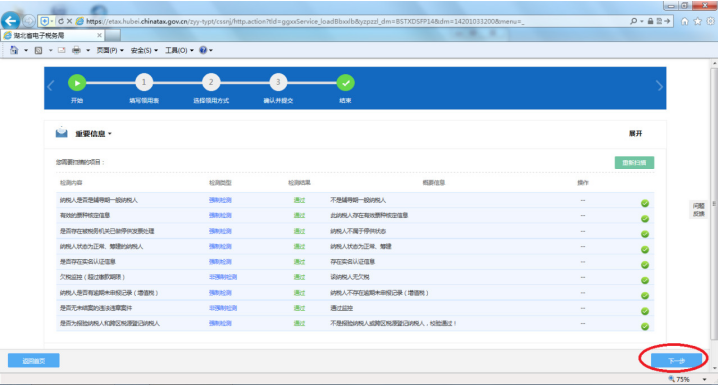Click the text 该纳税人无欠税
Screen dimensions: 718x385
(350, 277)
